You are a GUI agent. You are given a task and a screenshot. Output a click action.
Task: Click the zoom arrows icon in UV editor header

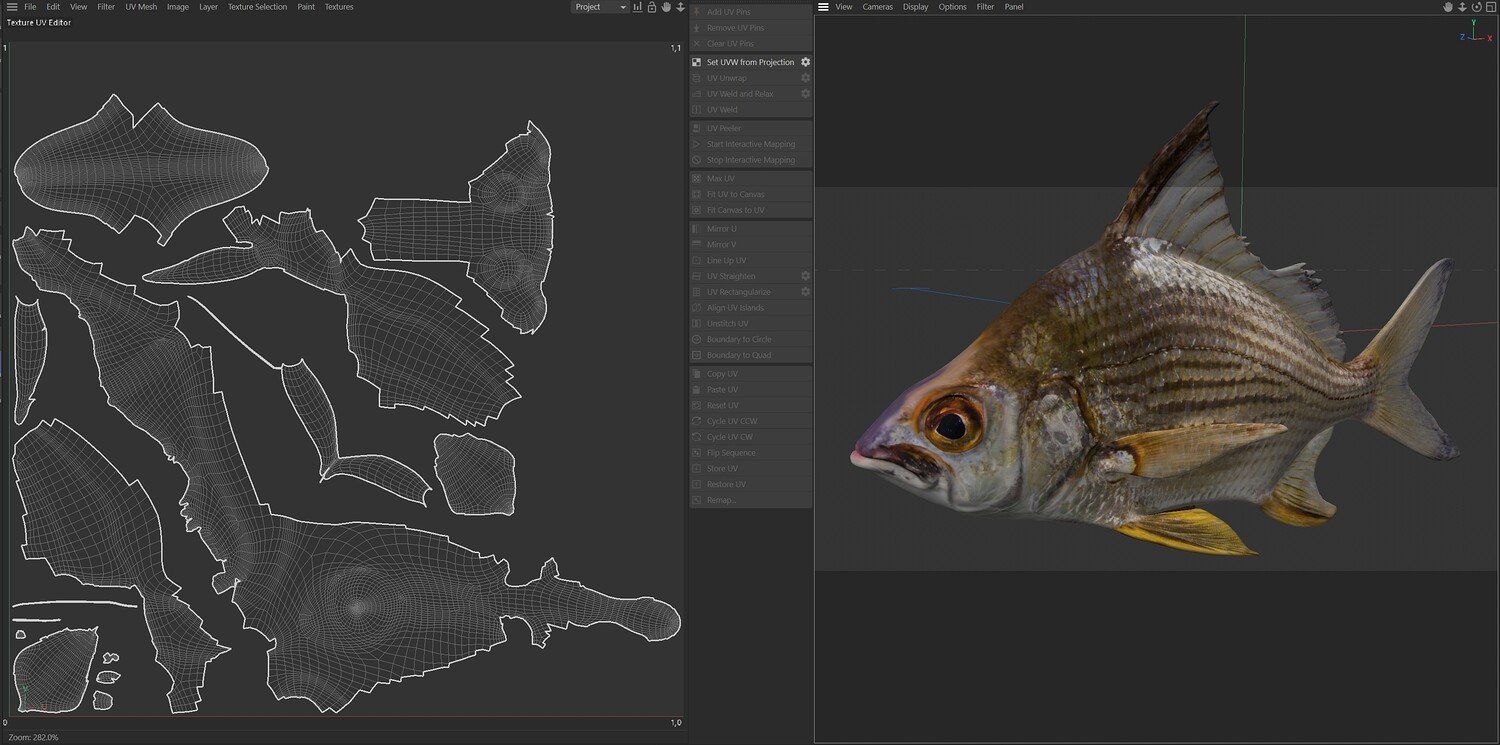point(681,7)
